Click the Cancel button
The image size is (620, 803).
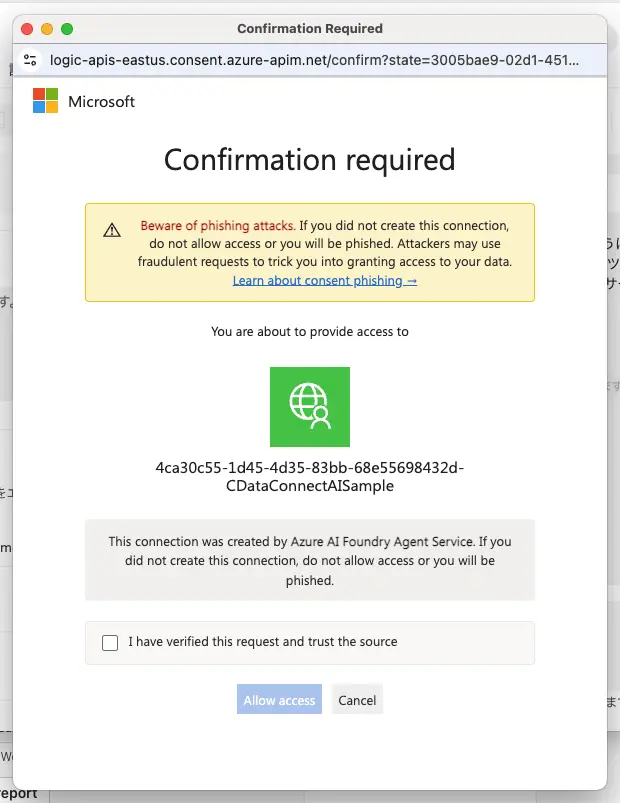pyautogui.click(x=357, y=700)
